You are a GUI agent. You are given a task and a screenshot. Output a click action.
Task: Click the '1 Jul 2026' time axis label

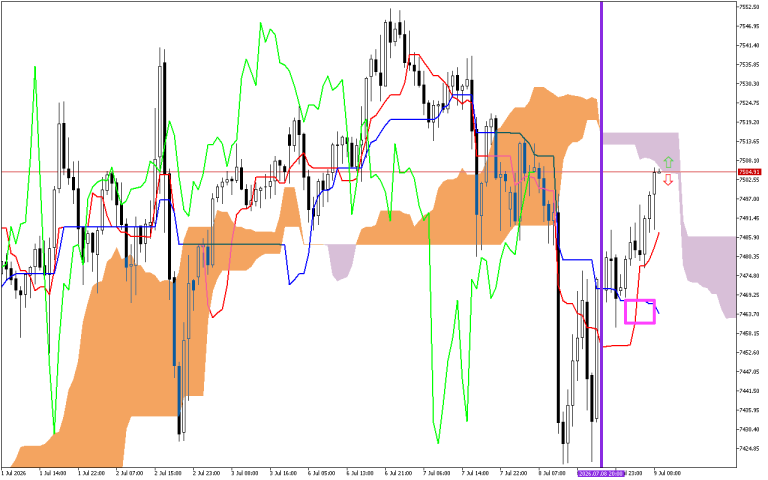(x=13, y=474)
